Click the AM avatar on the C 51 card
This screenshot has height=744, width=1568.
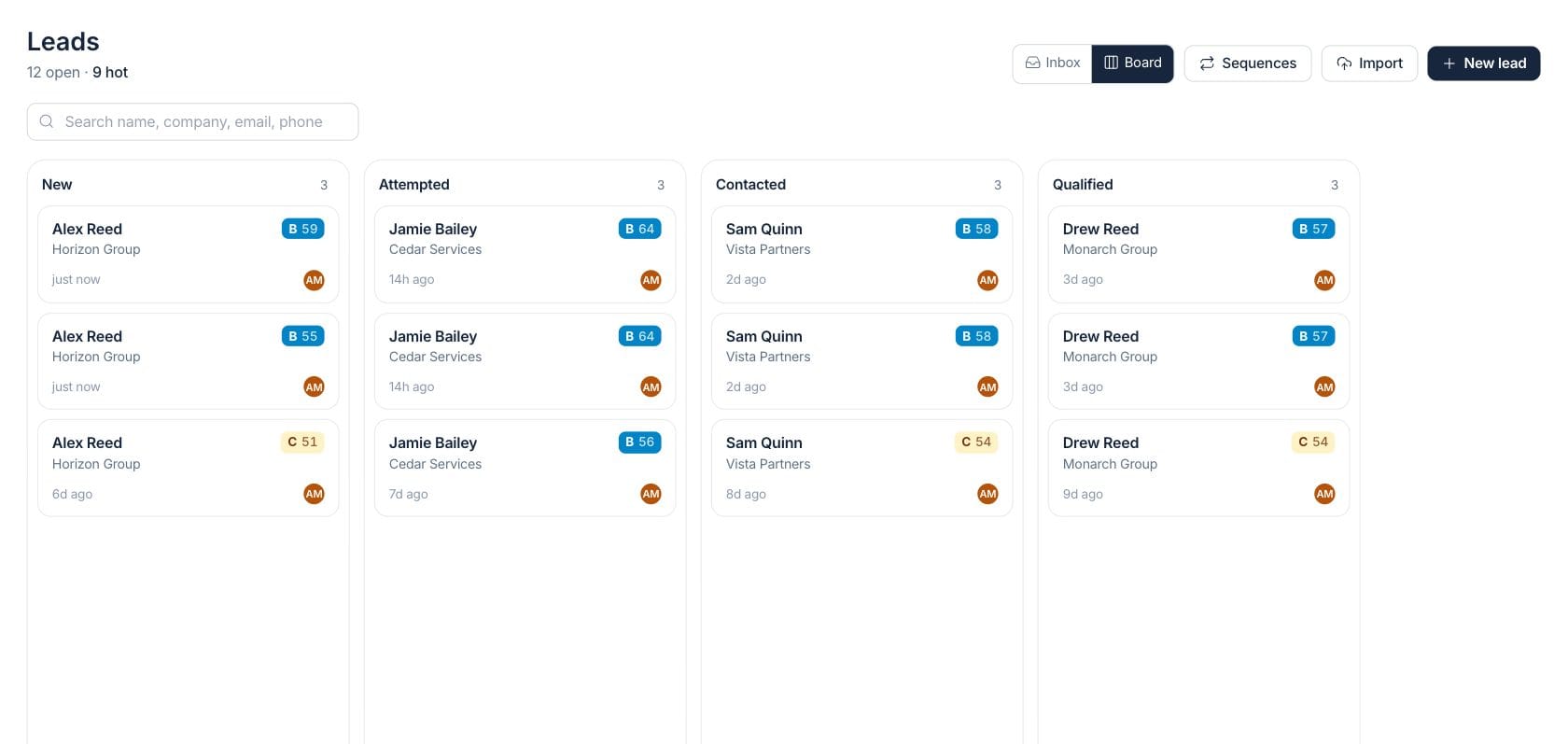[315, 494]
